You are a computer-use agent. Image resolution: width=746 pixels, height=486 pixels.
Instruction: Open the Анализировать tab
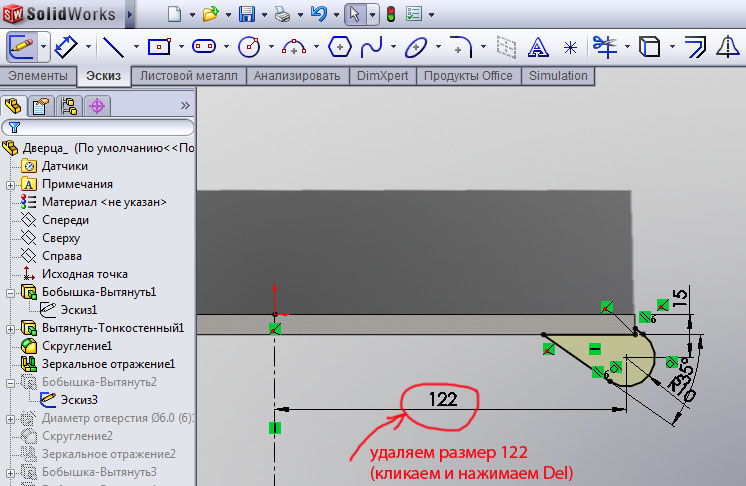point(297,76)
